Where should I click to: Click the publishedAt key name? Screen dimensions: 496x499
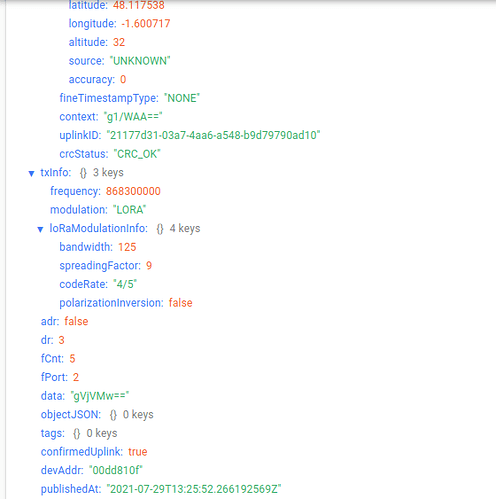71,489
